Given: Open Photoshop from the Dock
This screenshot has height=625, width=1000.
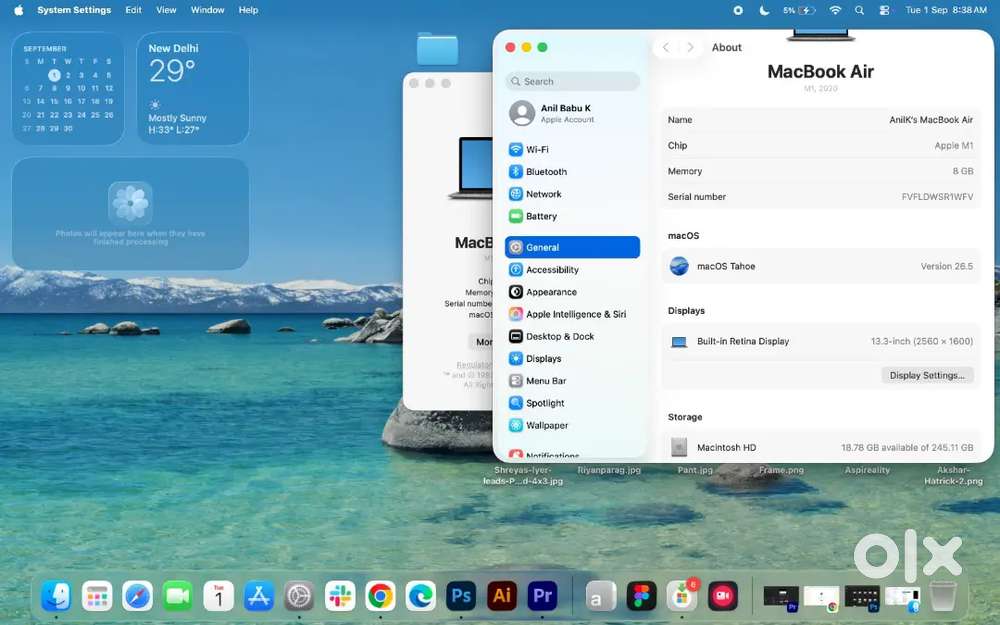Looking at the screenshot, I should [x=461, y=597].
